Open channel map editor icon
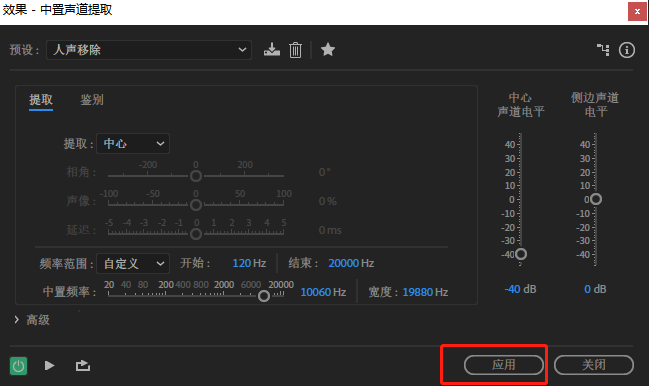 (603, 50)
